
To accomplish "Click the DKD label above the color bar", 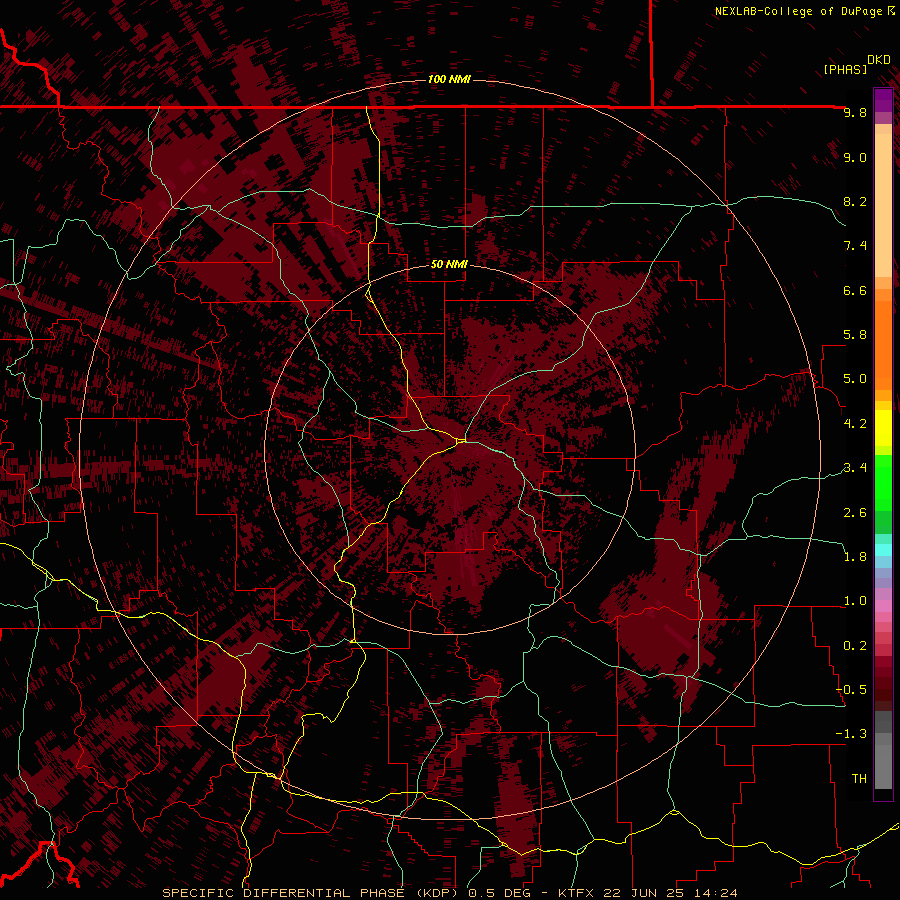I will click(x=879, y=60).
